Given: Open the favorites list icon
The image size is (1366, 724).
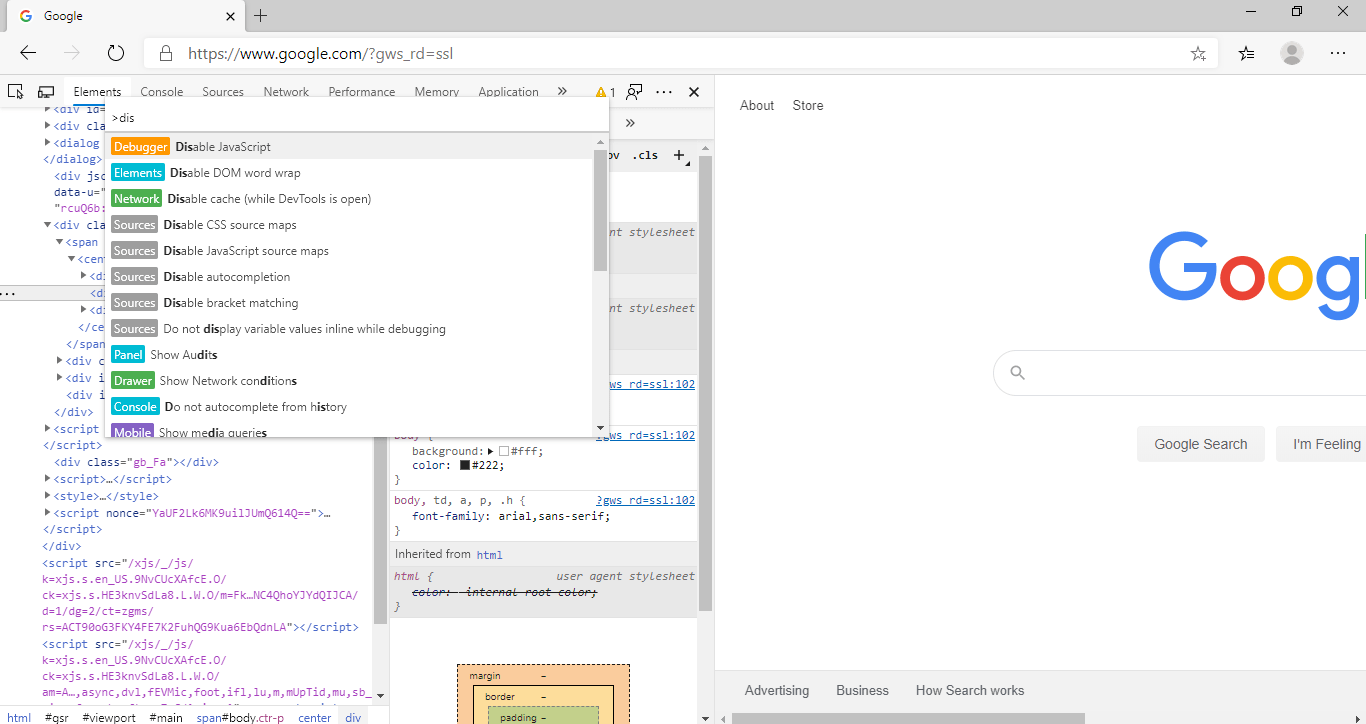Looking at the screenshot, I should (1246, 53).
